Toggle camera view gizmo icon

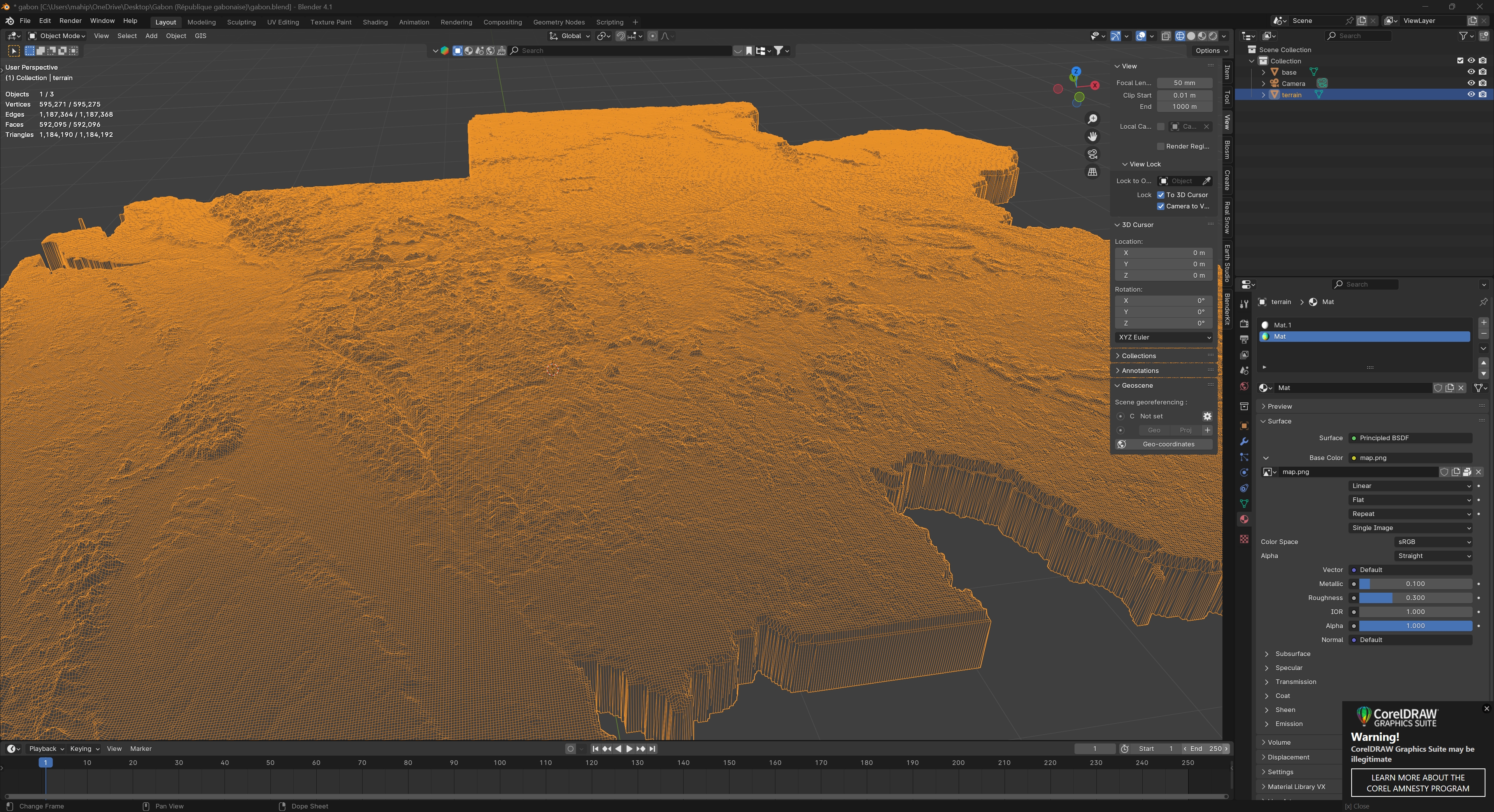click(x=1092, y=154)
